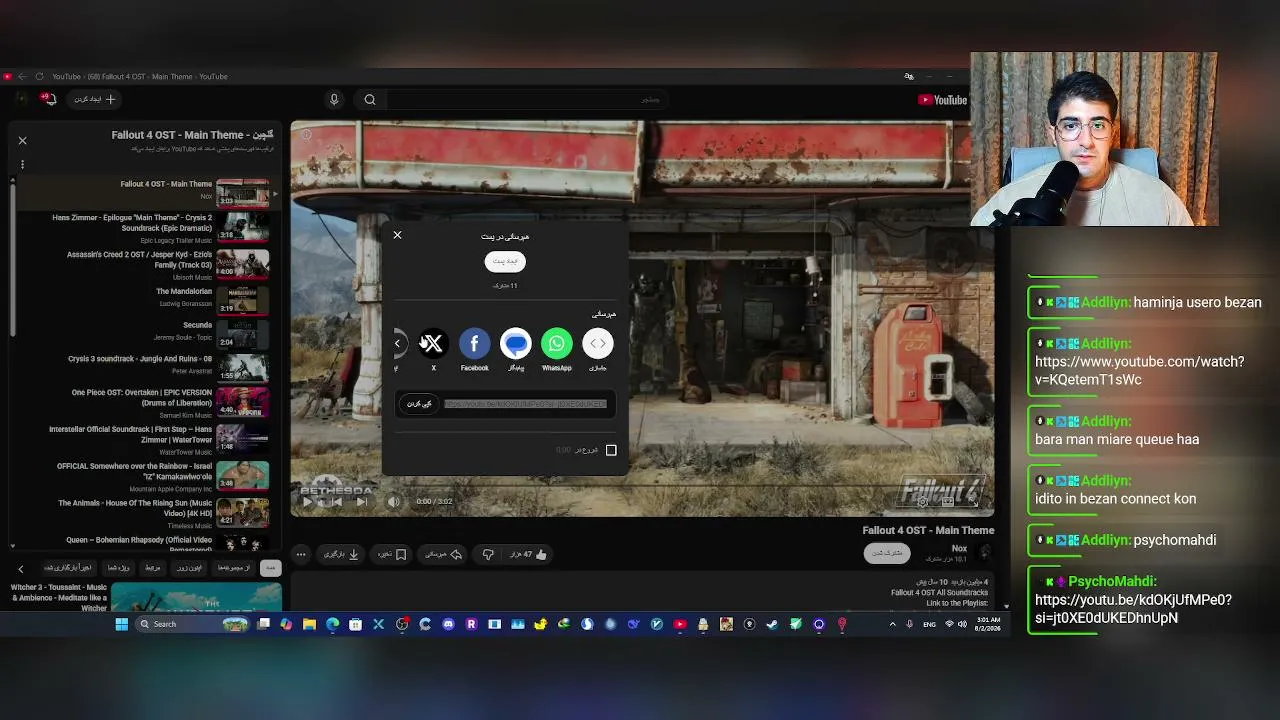Viewport: 1280px width, 720px height.
Task: Click the create post button in share dialog
Action: (505, 261)
